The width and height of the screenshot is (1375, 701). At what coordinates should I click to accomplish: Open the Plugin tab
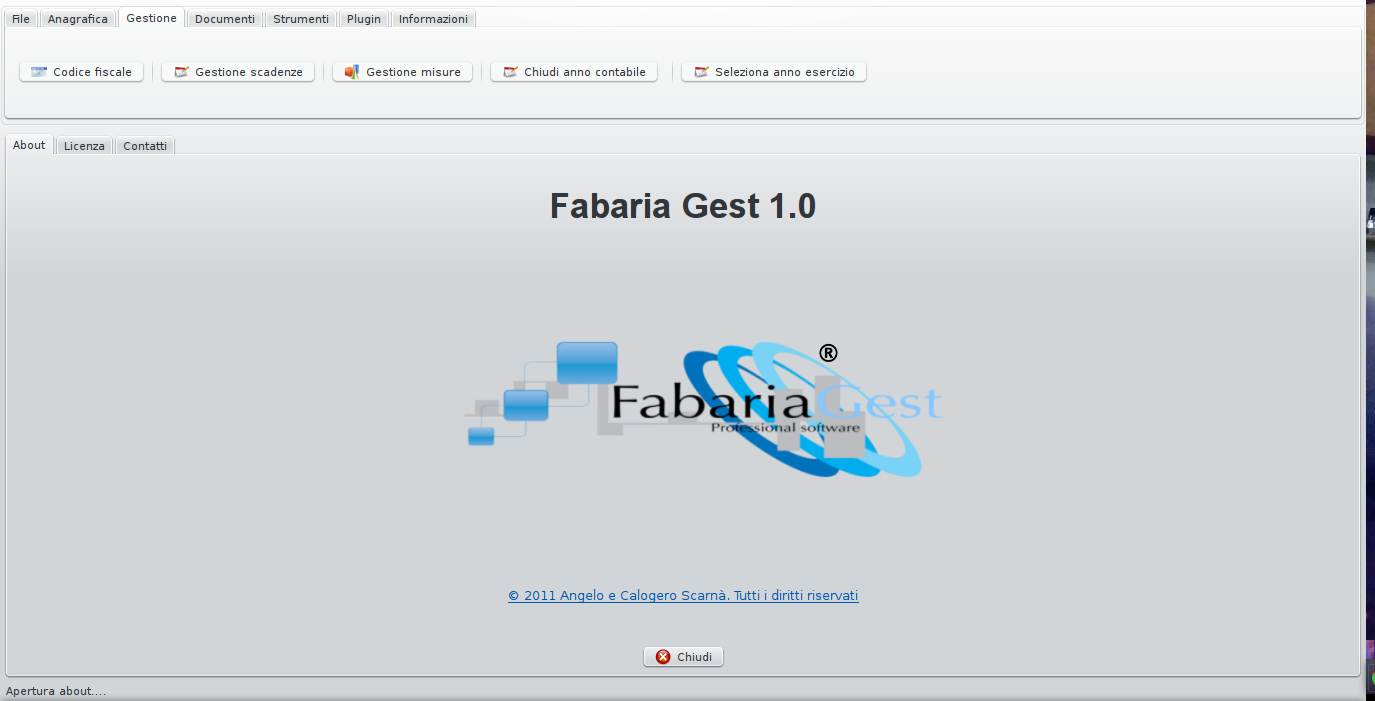364,19
